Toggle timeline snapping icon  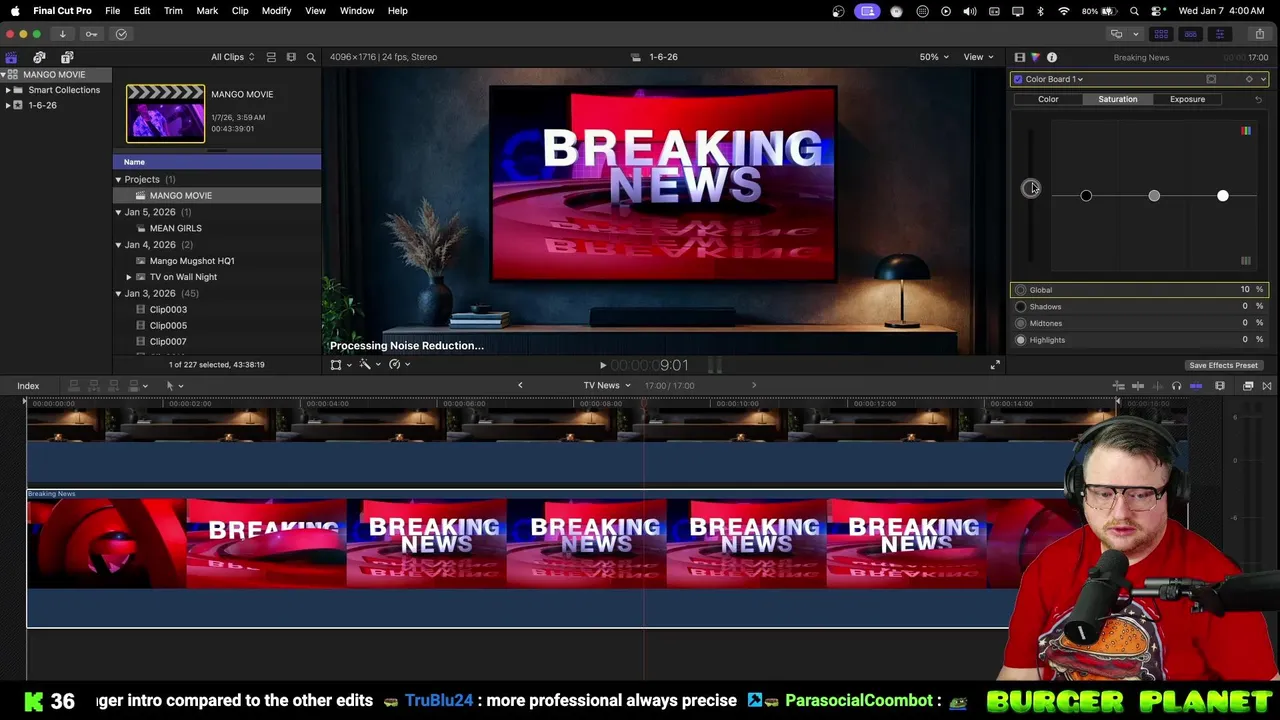[1196, 386]
